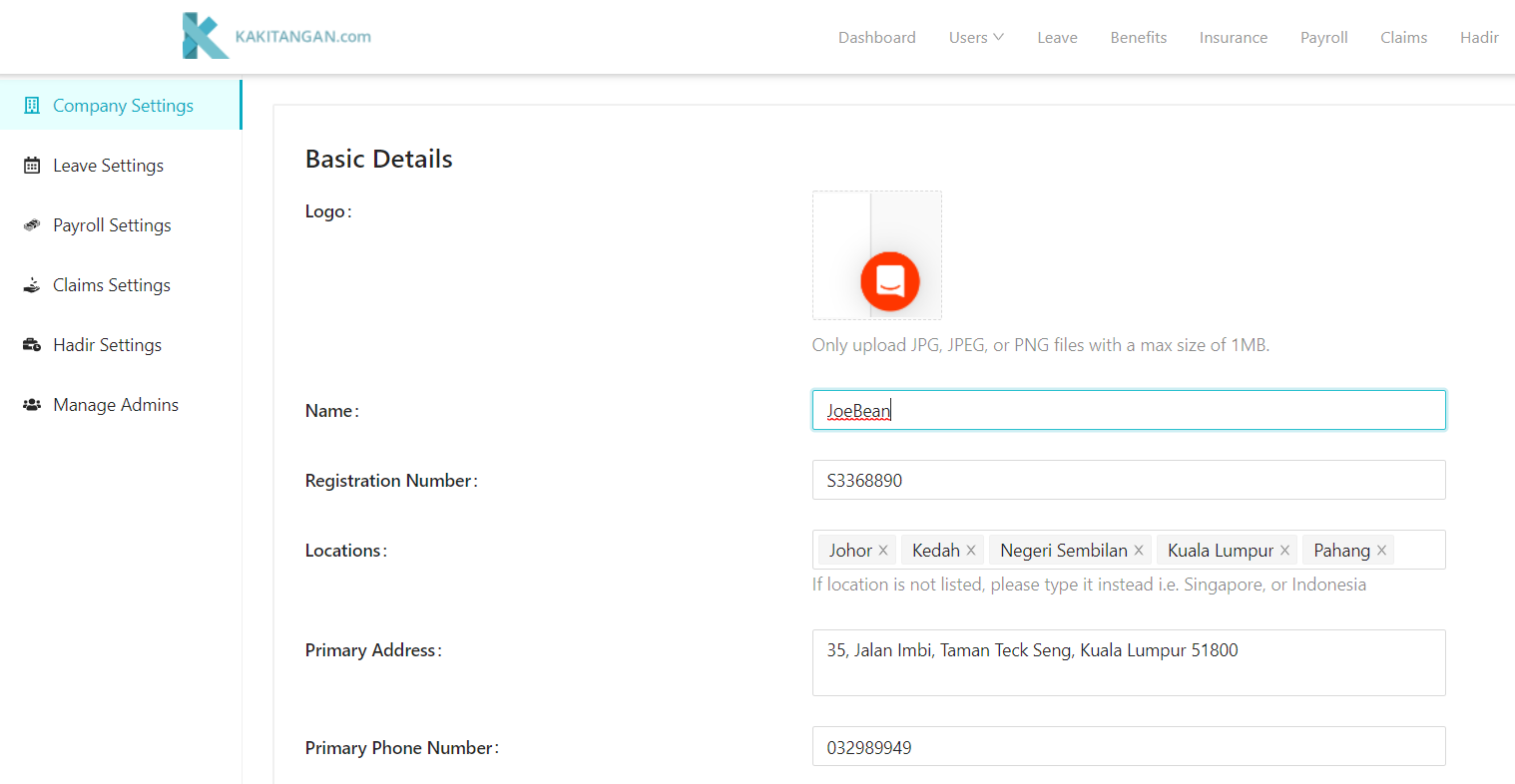This screenshot has height=784, width=1515.
Task: Go to the Payroll menu
Action: pyautogui.click(x=1323, y=38)
